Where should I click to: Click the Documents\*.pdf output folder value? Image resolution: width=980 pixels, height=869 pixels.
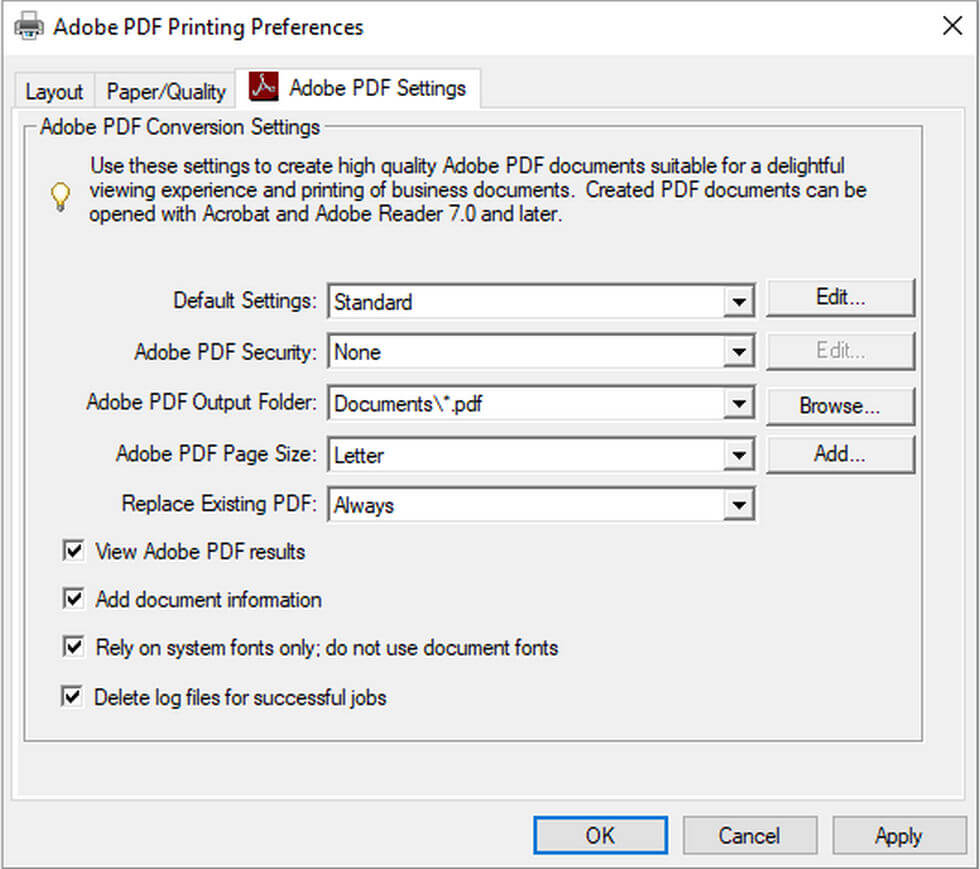(x=408, y=404)
